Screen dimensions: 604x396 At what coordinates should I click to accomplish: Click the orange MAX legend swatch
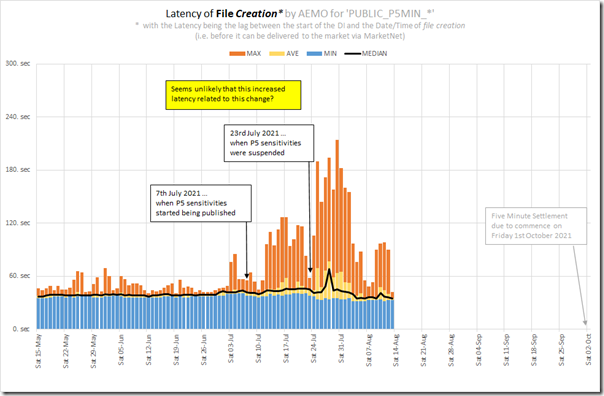pyautogui.click(x=237, y=54)
